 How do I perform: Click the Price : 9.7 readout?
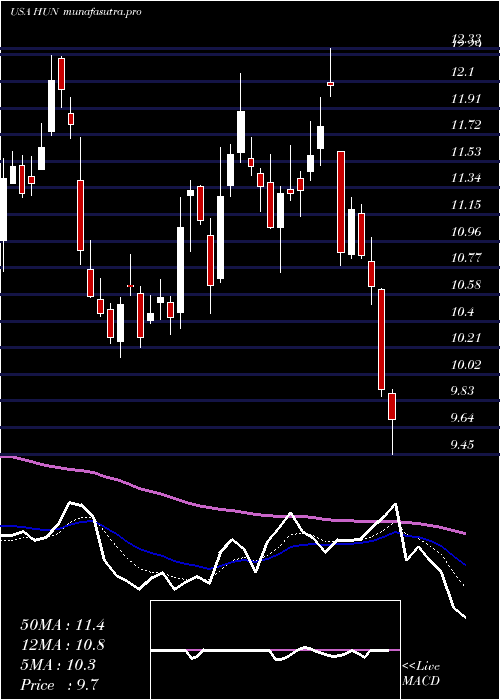pyautogui.click(x=60, y=685)
